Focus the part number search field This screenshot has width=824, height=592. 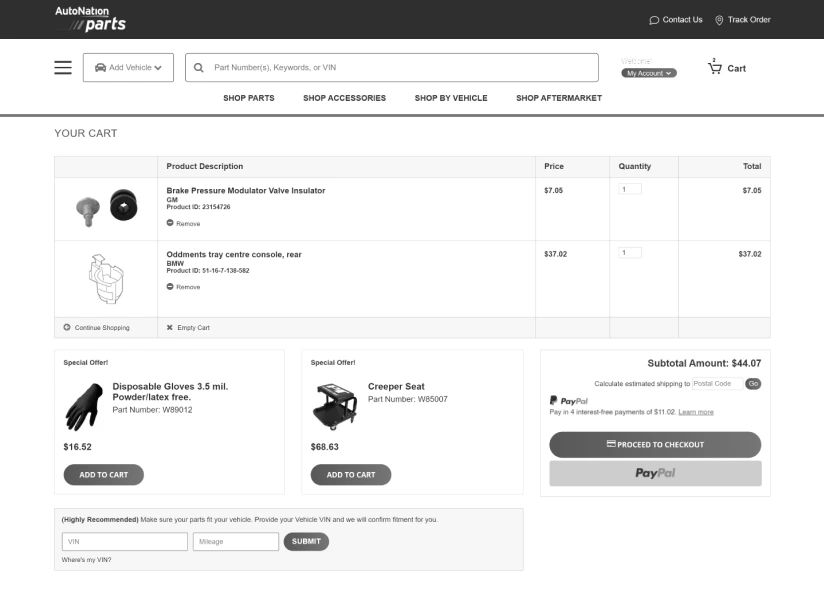392,67
